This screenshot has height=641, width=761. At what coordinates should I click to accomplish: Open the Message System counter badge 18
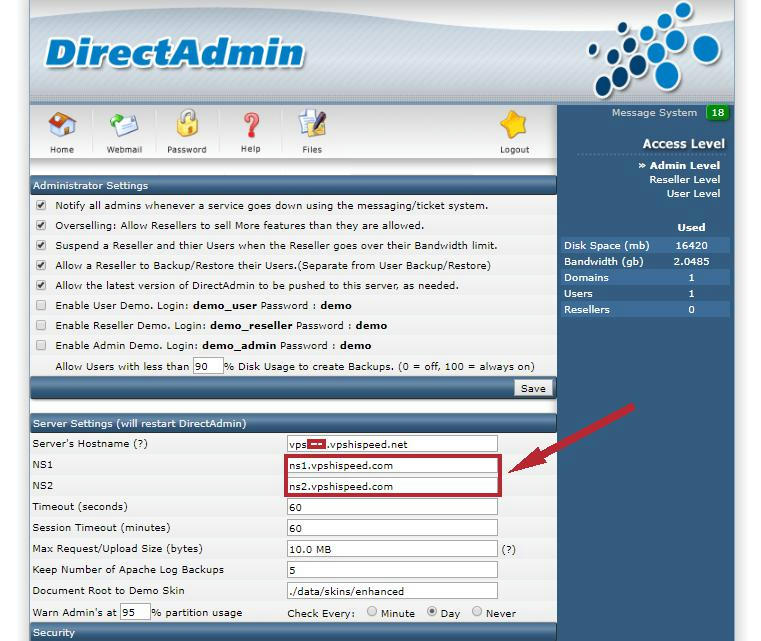(x=717, y=113)
